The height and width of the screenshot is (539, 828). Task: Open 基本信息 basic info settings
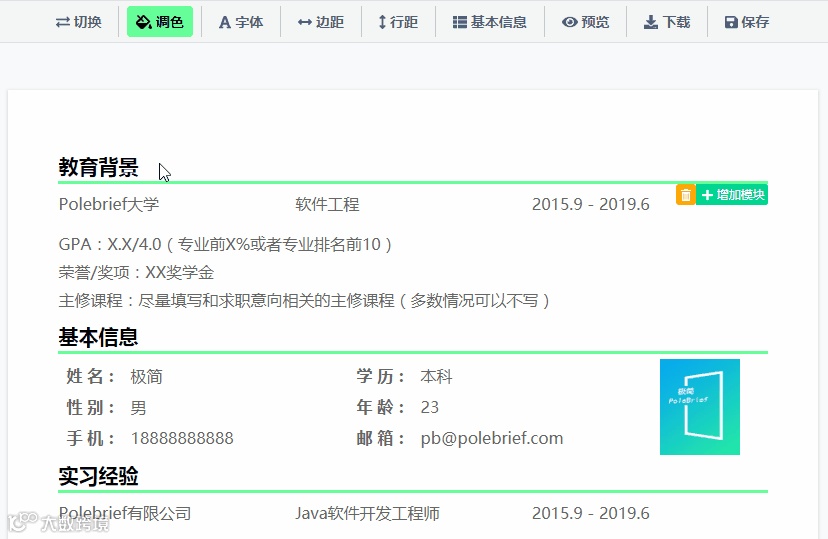point(490,22)
